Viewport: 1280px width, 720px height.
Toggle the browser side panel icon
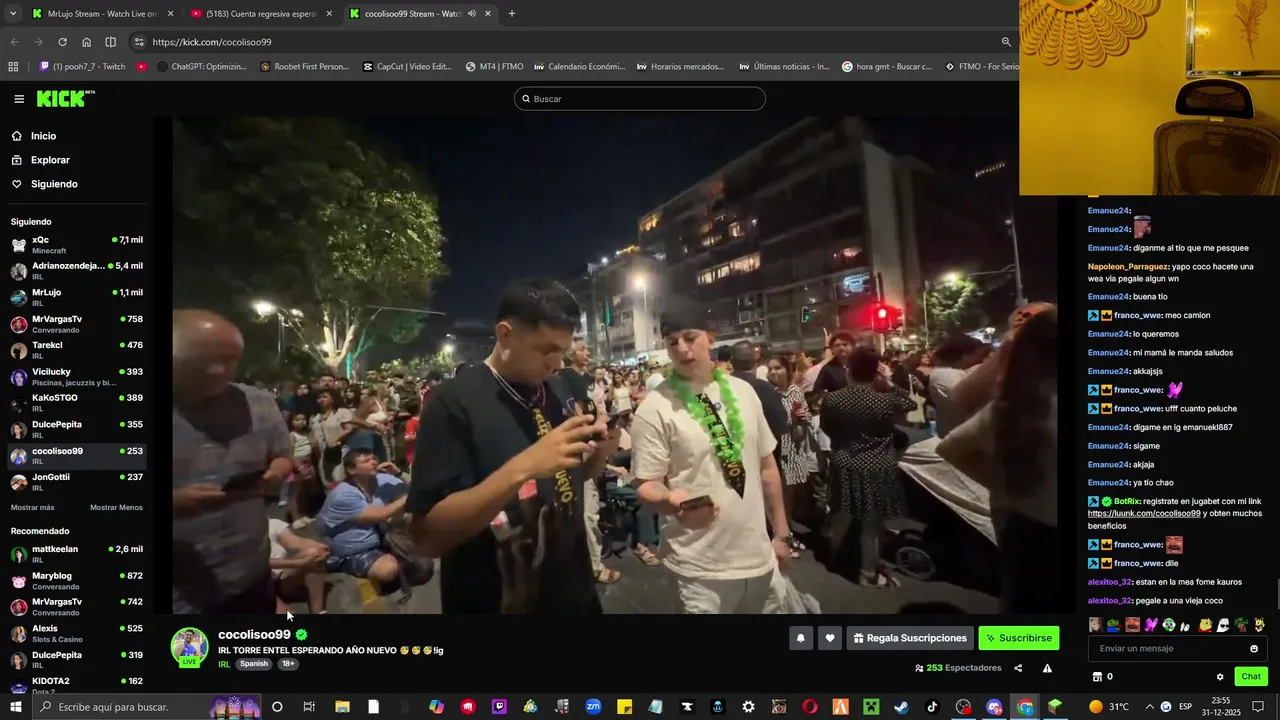(x=110, y=42)
